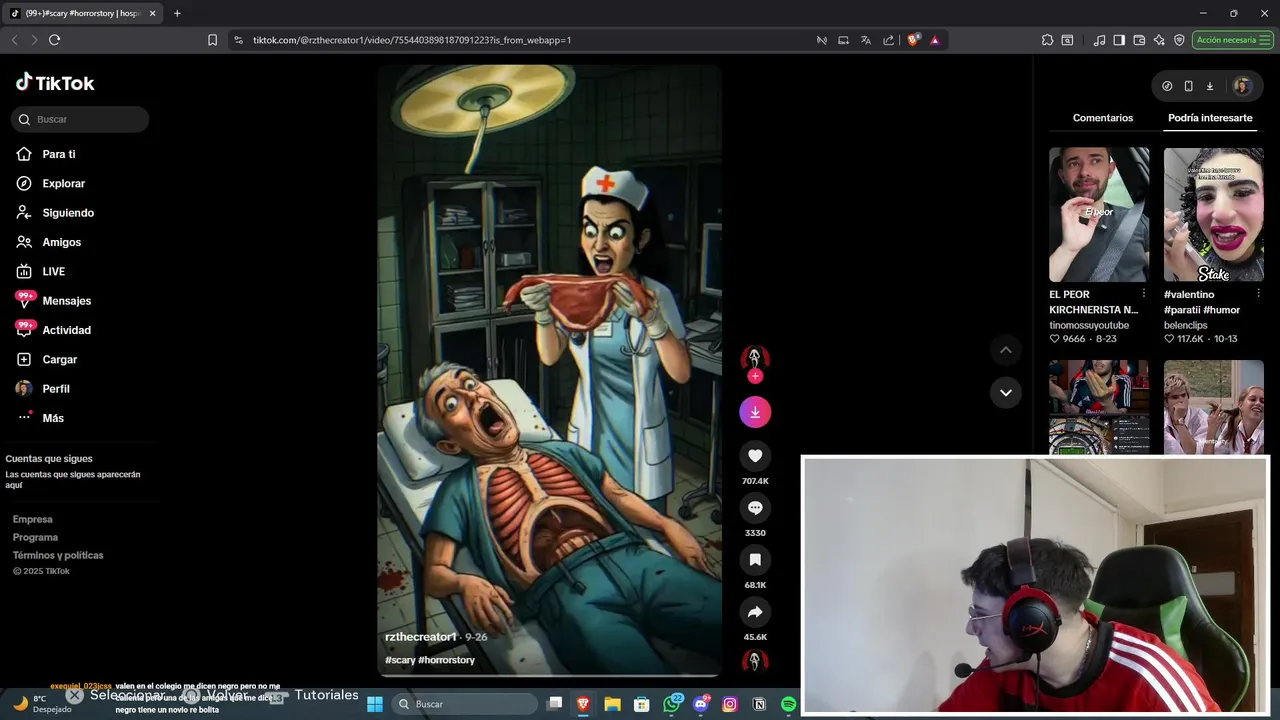The width and height of the screenshot is (1280, 720).
Task: Click the #horrorstory hashtag
Action: point(446,660)
